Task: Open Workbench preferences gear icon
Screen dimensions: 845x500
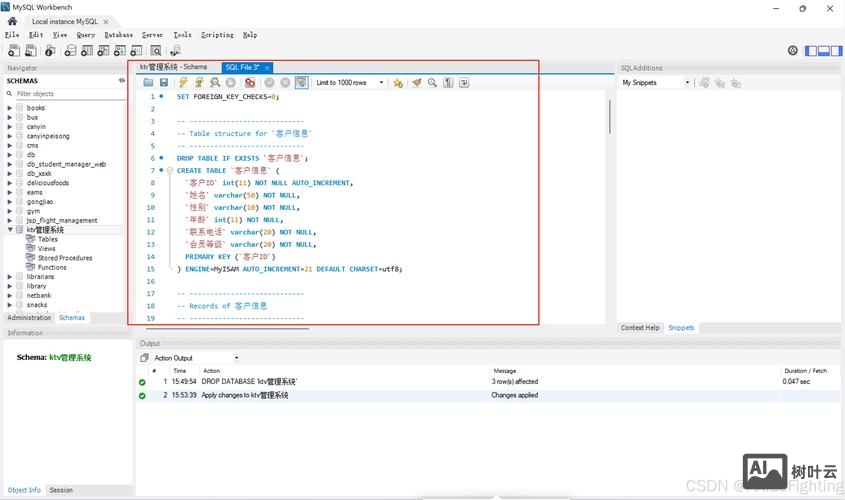Action: (x=793, y=51)
